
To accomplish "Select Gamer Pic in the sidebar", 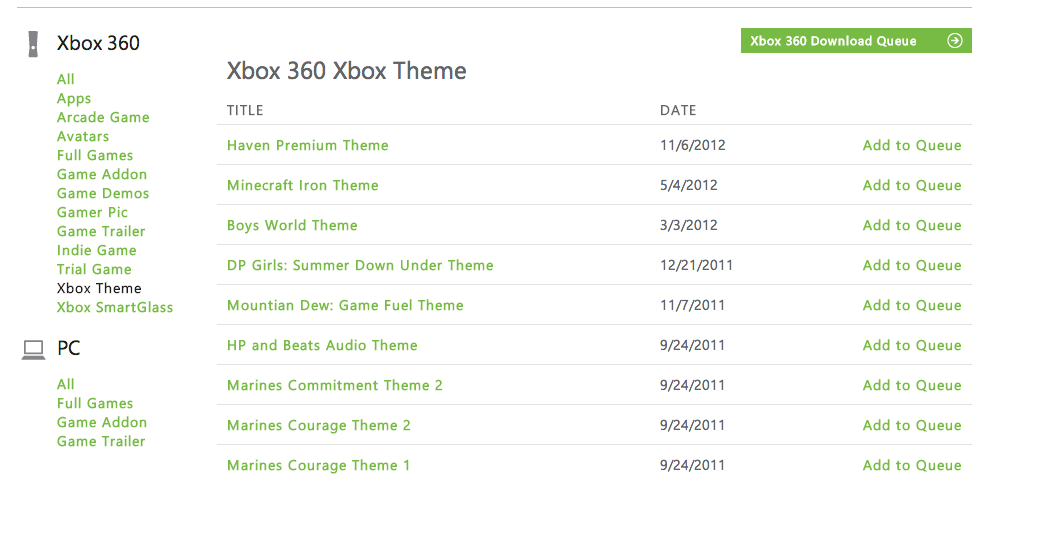I will [92, 212].
